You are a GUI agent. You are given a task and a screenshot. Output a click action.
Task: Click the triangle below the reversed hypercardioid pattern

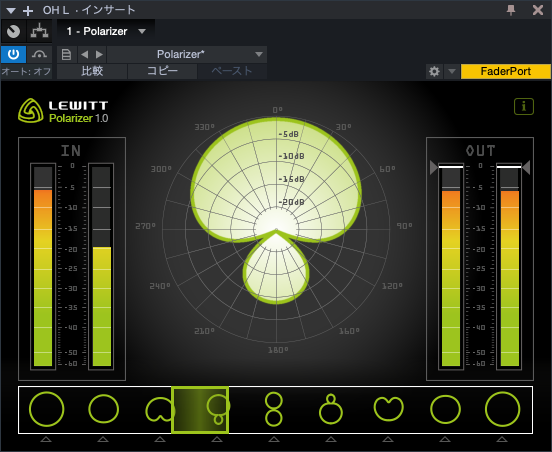(331, 439)
